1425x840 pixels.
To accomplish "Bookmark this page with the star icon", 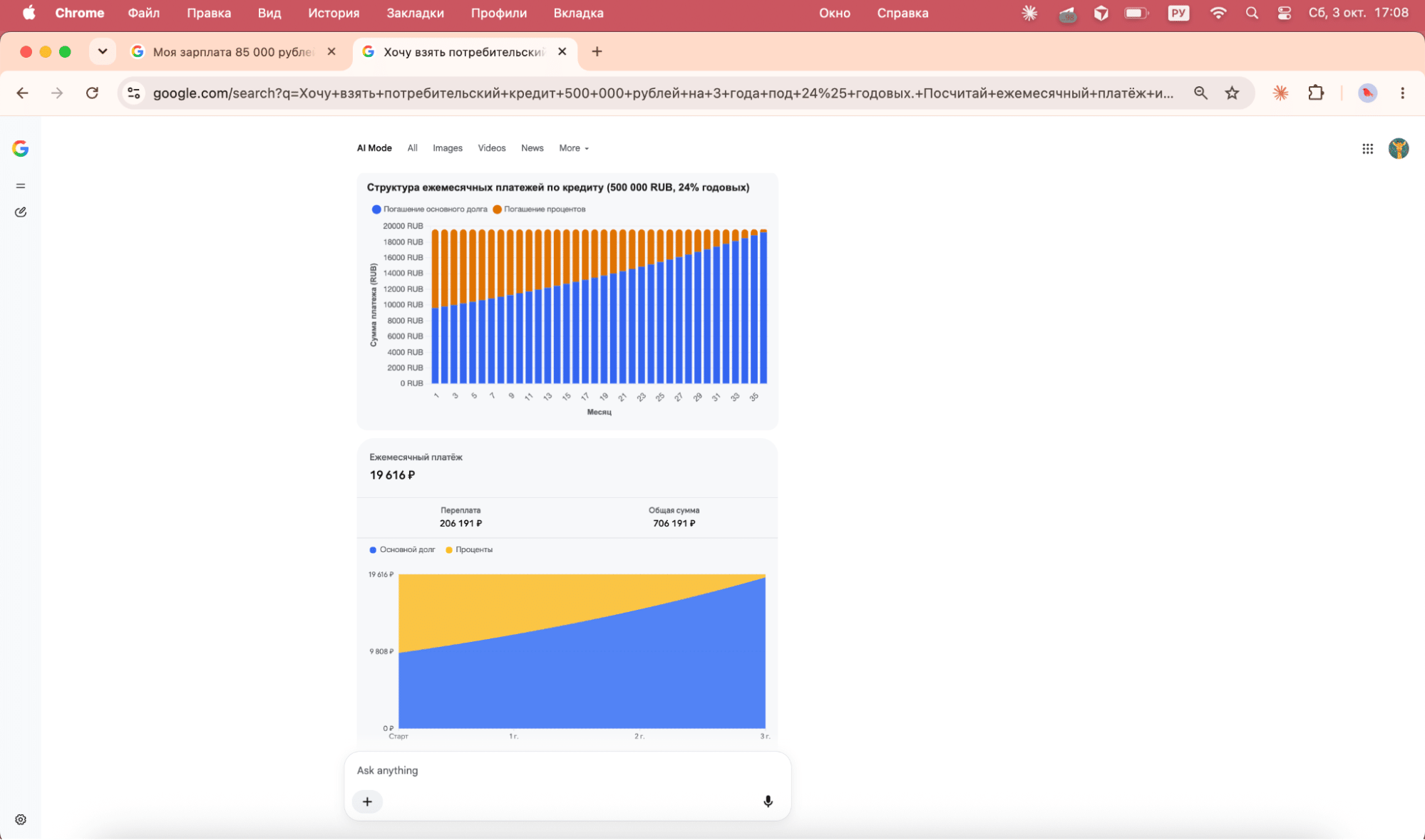I will pos(1232,93).
